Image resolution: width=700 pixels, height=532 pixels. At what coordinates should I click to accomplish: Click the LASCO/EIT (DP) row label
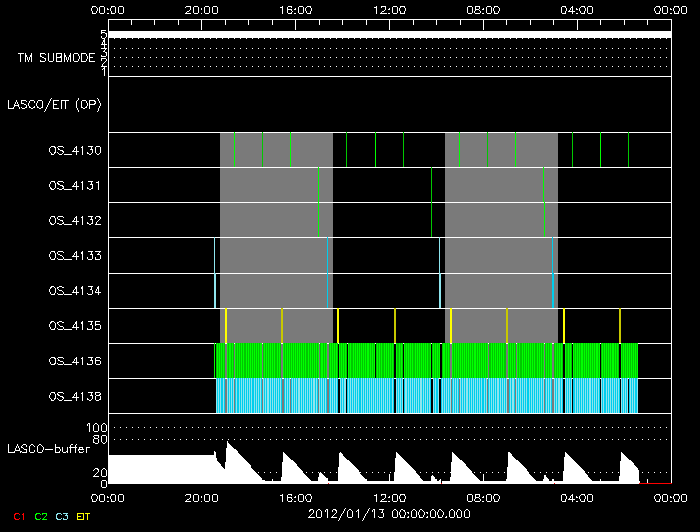pos(54,104)
